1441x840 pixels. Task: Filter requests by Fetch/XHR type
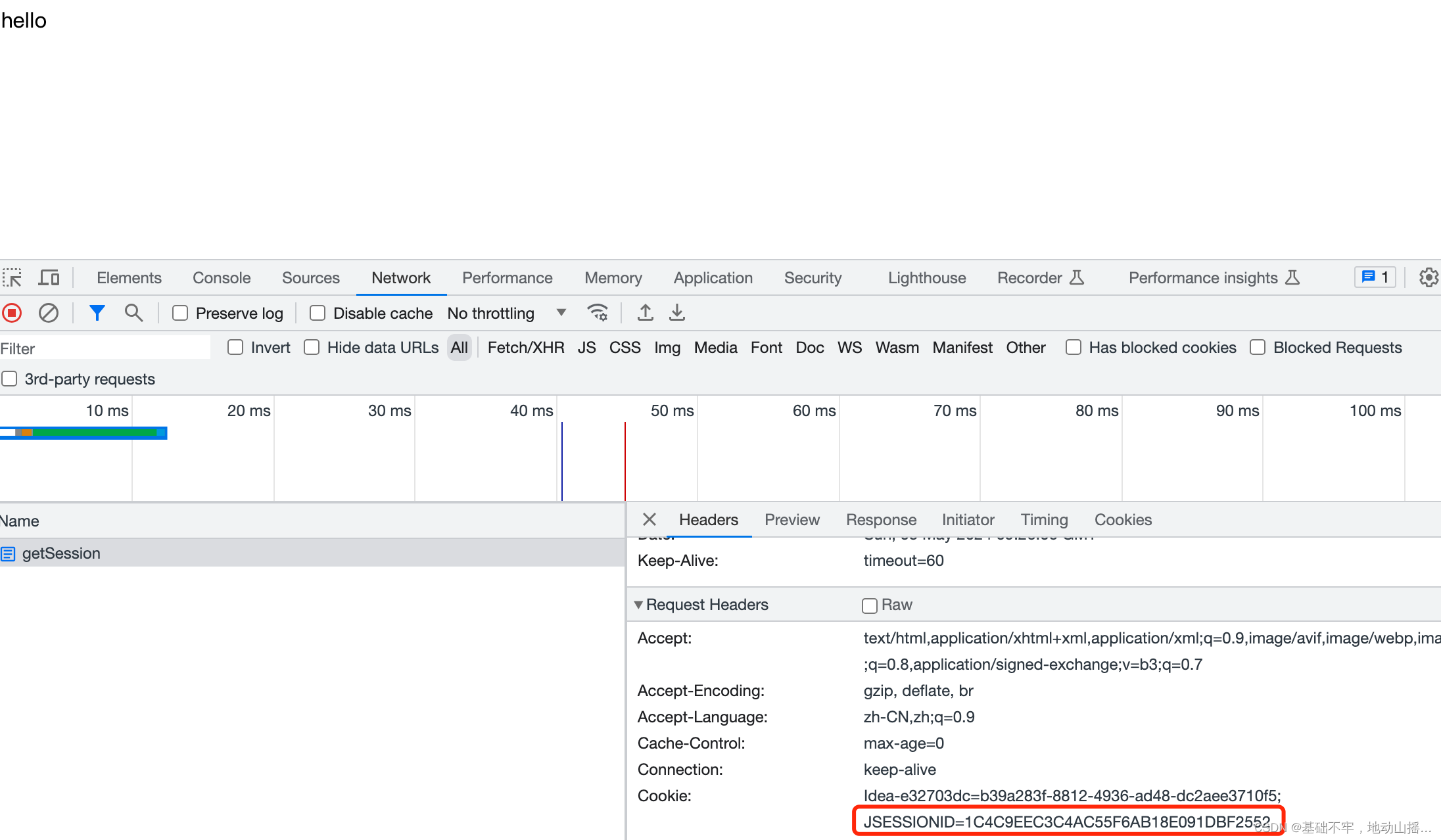pyautogui.click(x=525, y=348)
